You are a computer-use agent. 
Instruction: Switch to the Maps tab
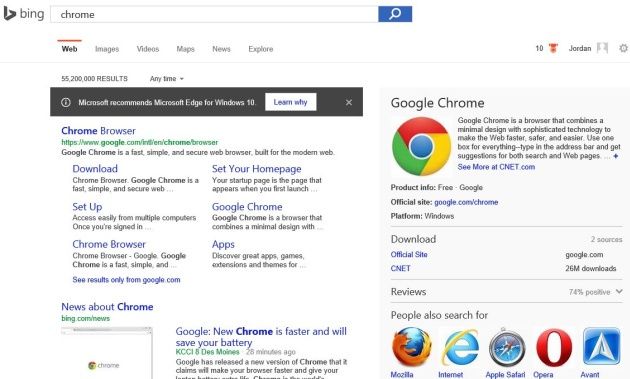click(x=185, y=49)
